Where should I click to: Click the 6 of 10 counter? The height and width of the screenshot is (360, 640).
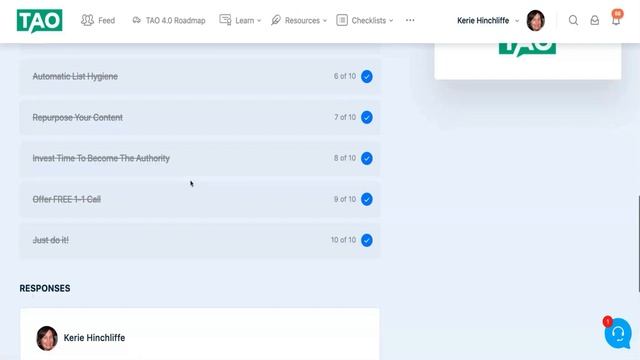(345, 76)
